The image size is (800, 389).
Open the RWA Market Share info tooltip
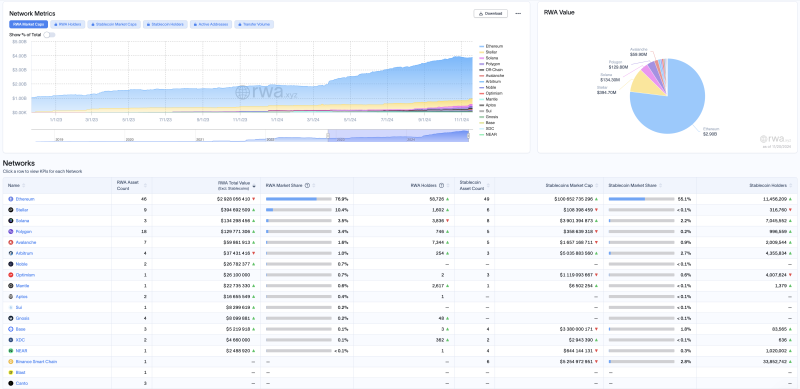[x=307, y=185]
